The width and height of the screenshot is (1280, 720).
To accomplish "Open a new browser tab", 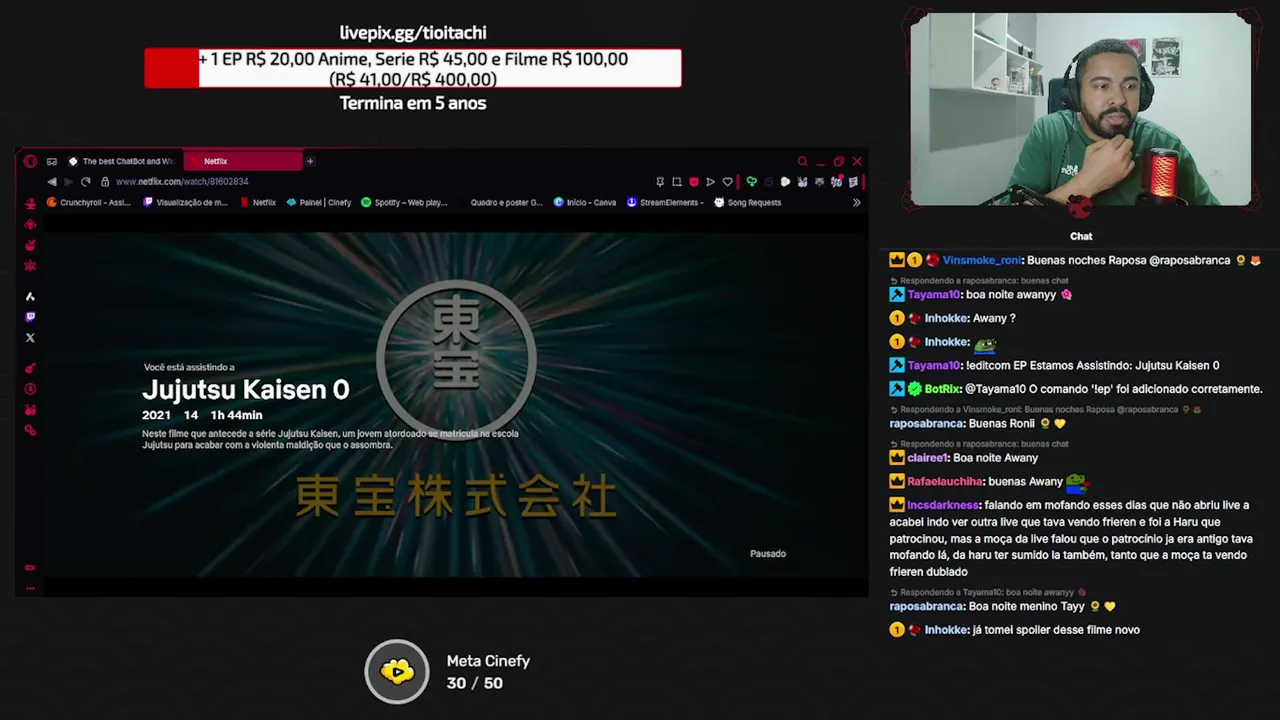I will click(310, 161).
